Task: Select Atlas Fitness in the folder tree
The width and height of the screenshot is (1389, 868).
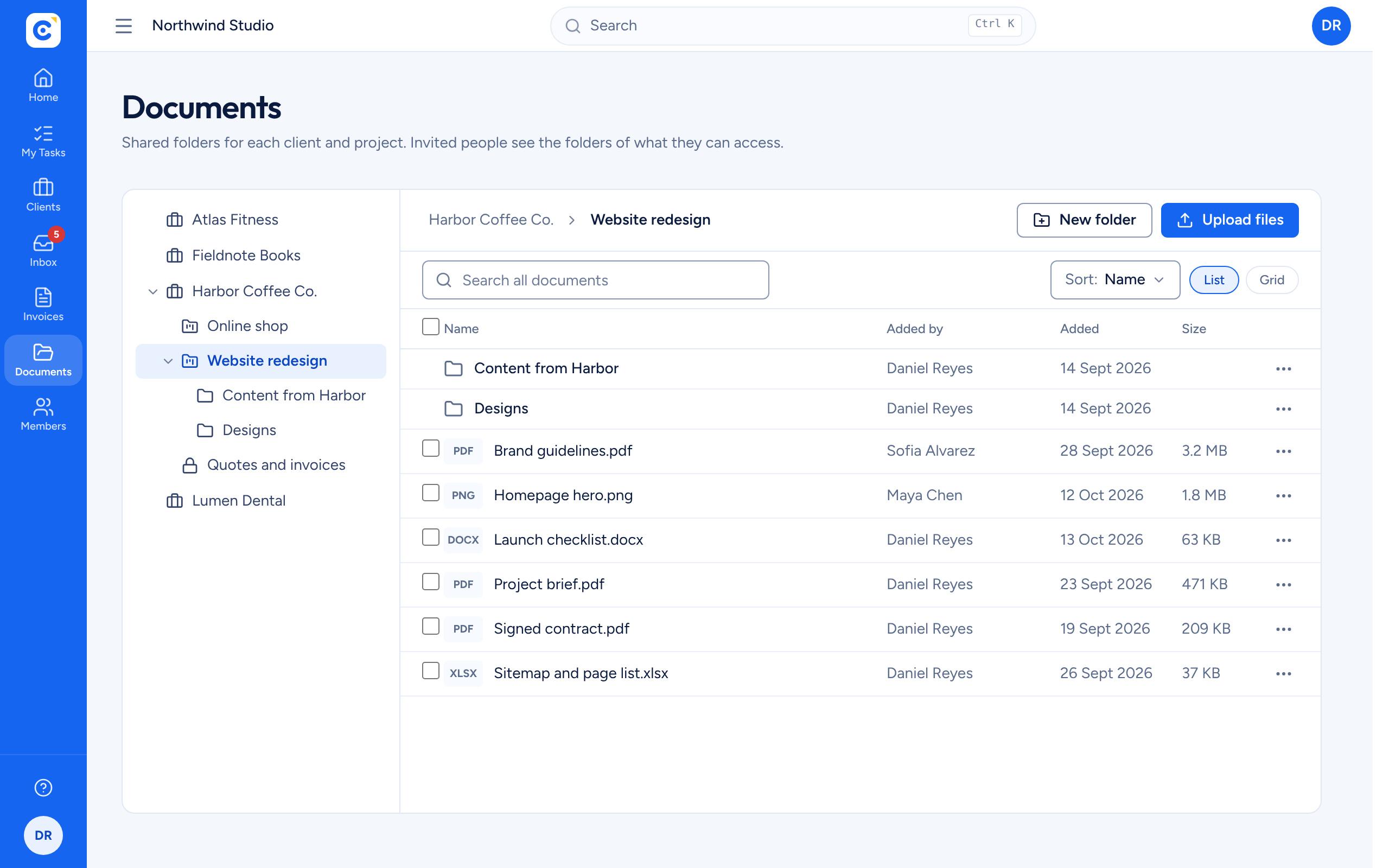Action: tap(260, 220)
